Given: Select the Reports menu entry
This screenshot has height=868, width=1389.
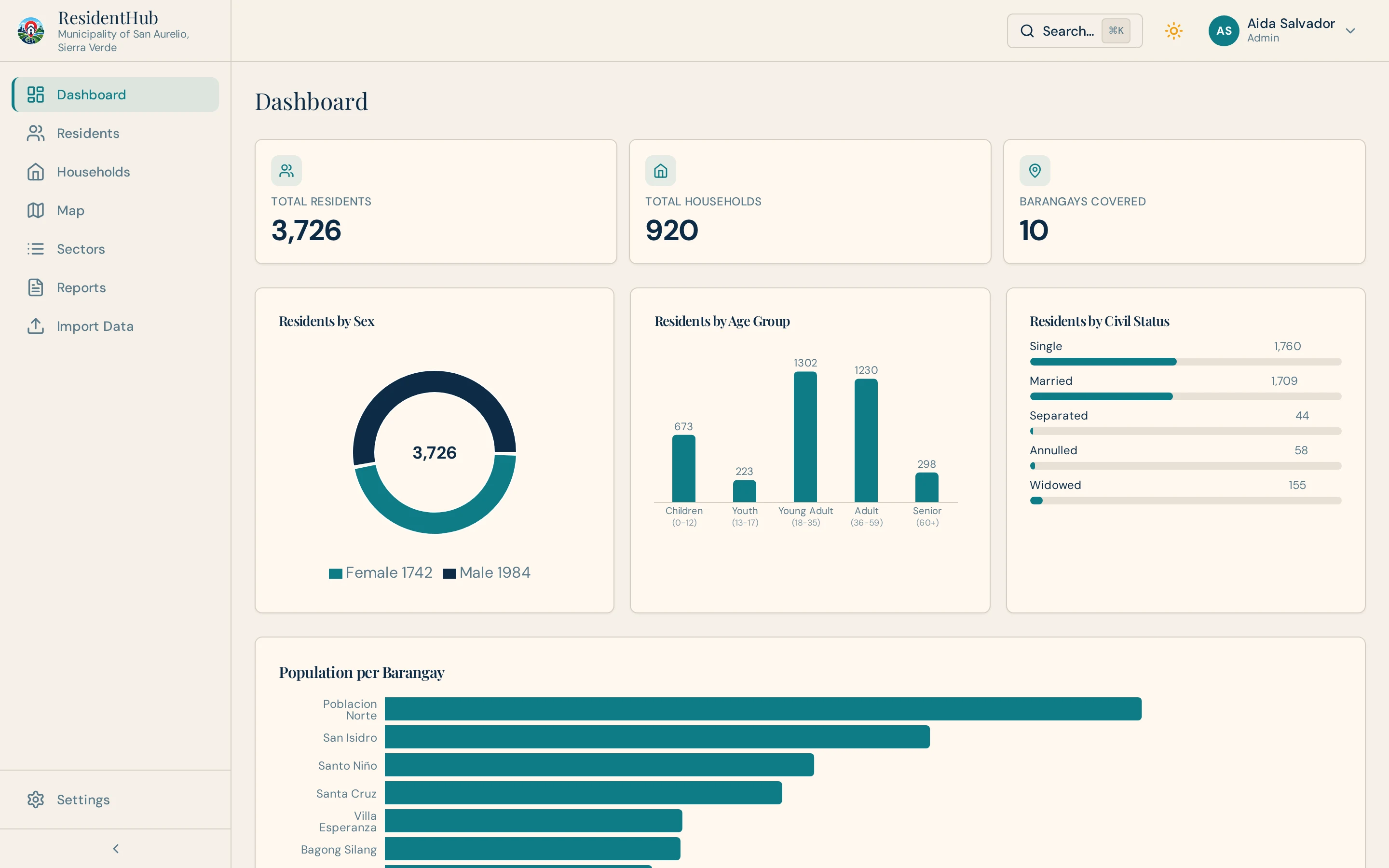Looking at the screenshot, I should (115, 287).
